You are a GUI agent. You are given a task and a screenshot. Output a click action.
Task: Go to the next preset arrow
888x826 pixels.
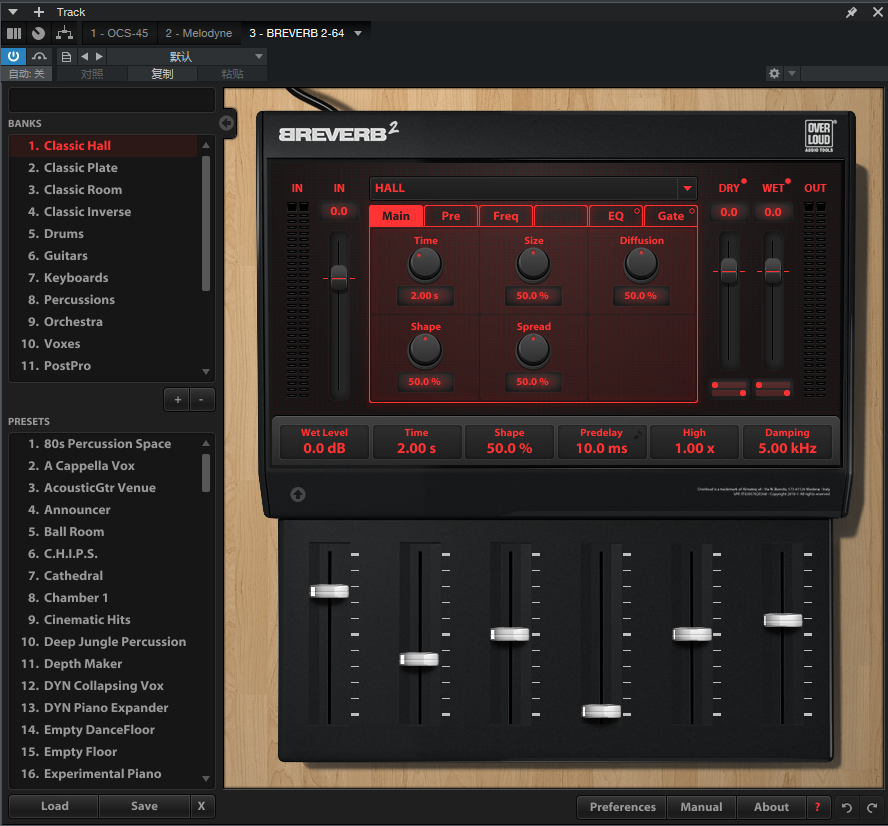tap(100, 56)
